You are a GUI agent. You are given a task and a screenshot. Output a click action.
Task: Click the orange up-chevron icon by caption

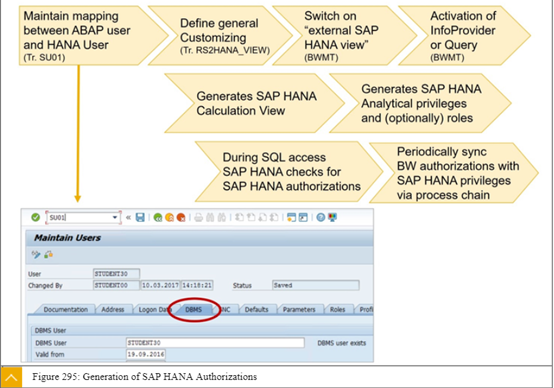point(11,377)
